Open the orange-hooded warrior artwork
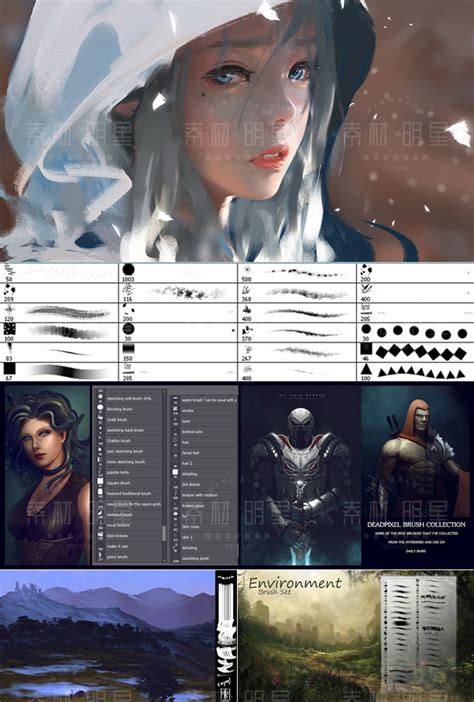The width and height of the screenshot is (474, 702). click(x=416, y=476)
